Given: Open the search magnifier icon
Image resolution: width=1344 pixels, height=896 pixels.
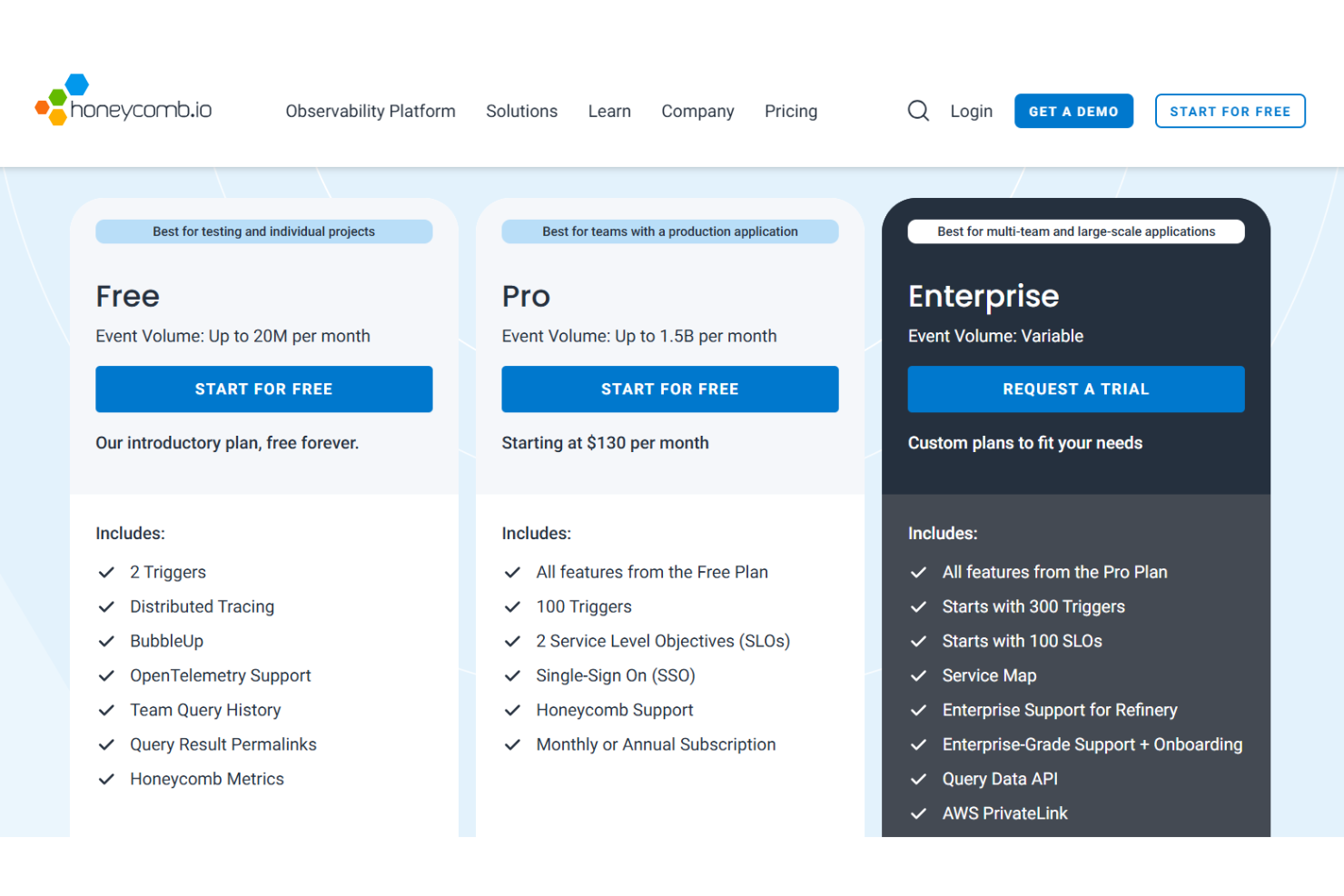Looking at the screenshot, I should pyautogui.click(x=918, y=111).
